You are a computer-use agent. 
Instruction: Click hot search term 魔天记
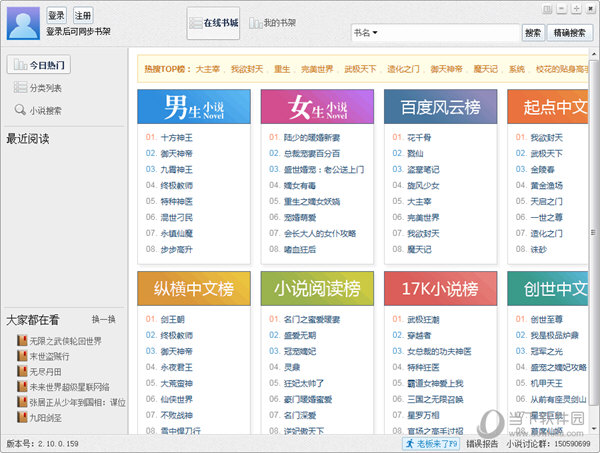(x=486, y=69)
